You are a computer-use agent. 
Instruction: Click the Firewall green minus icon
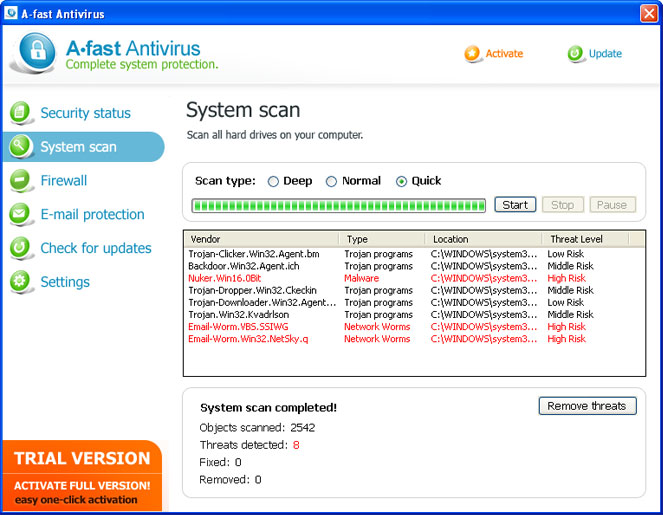tap(20, 180)
